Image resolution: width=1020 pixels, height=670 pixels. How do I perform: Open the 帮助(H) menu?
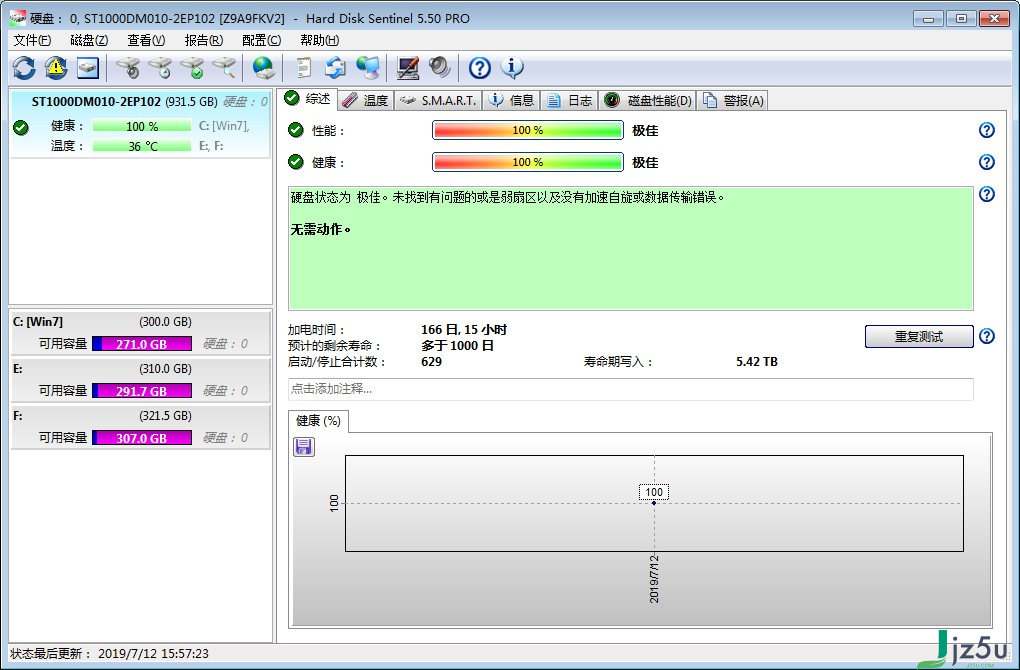[x=319, y=40]
